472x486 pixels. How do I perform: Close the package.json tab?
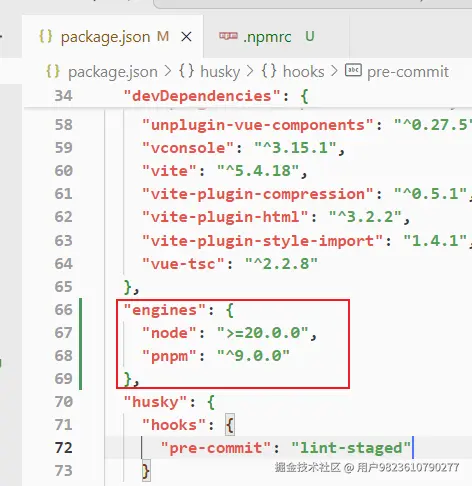[186, 37]
